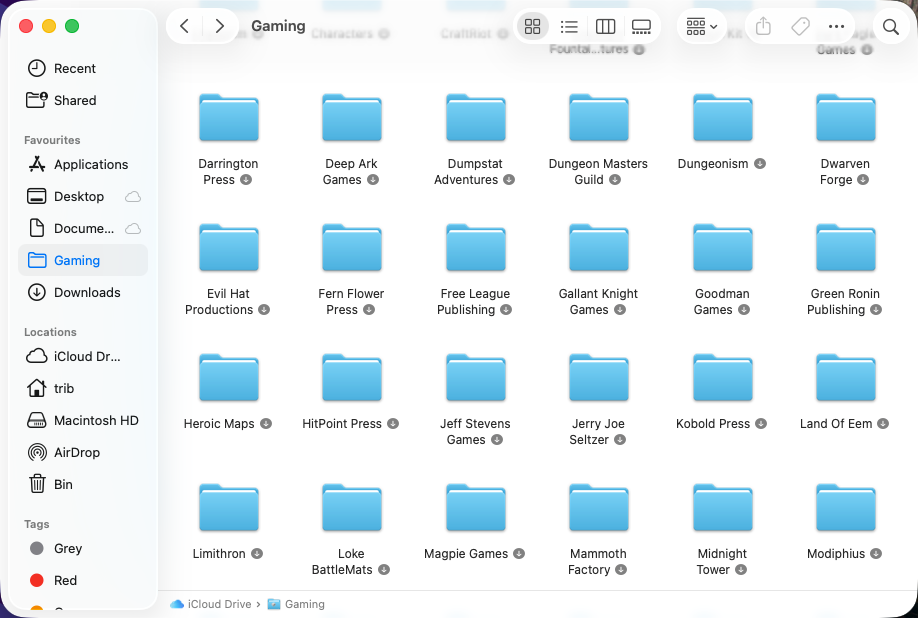Image resolution: width=918 pixels, height=618 pixels.
Task: Select the Dungeon Masters Guild folder
Action: (x=598, y=118)
